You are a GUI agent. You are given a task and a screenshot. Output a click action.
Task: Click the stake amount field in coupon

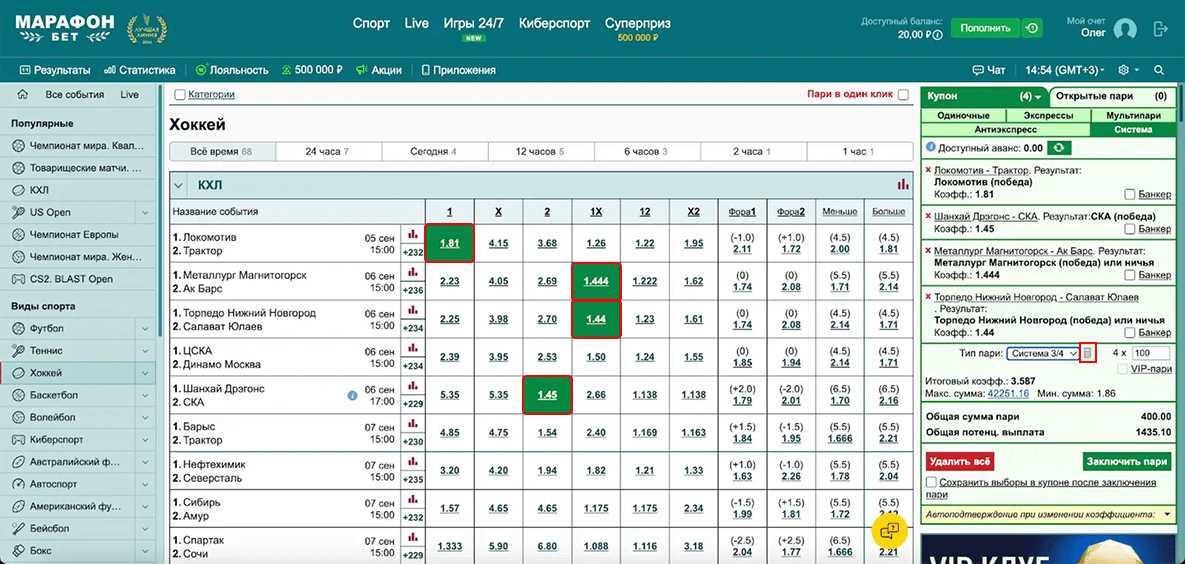pos(1152,353)
